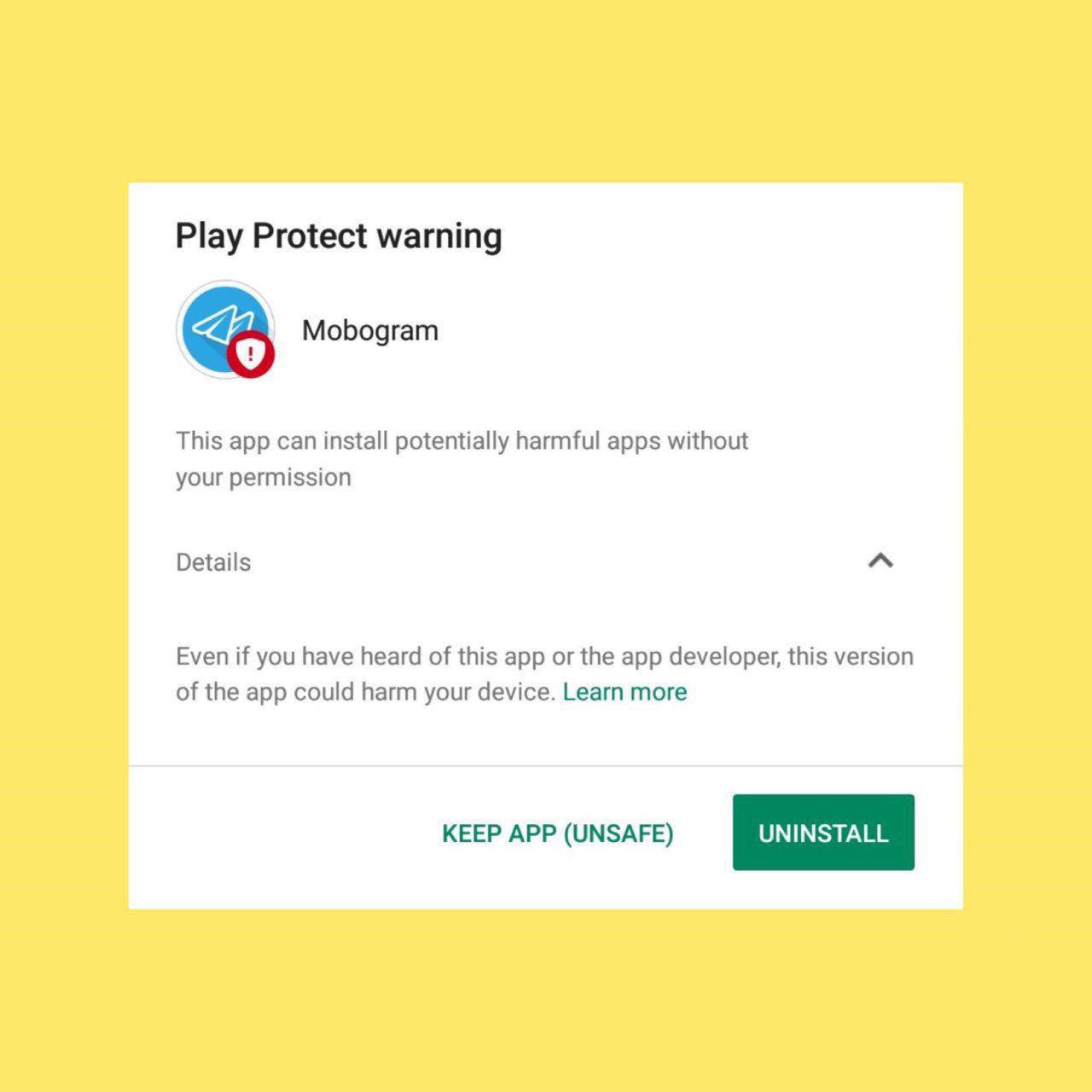This screenshot has width=1092, height=1092.
Task: Click the 'your permission' line of warning text
Action: (x=264, y=478)
